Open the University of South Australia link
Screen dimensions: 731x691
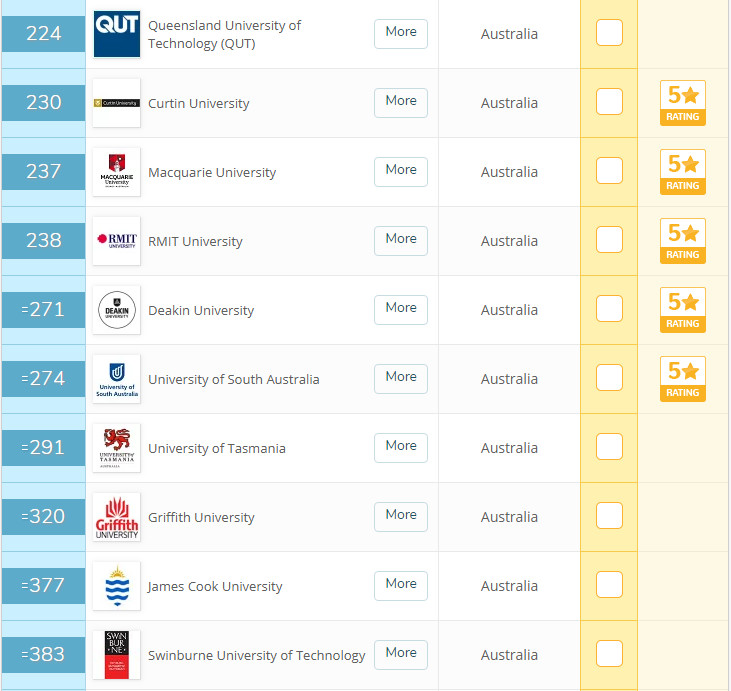(x=234, y=380)
